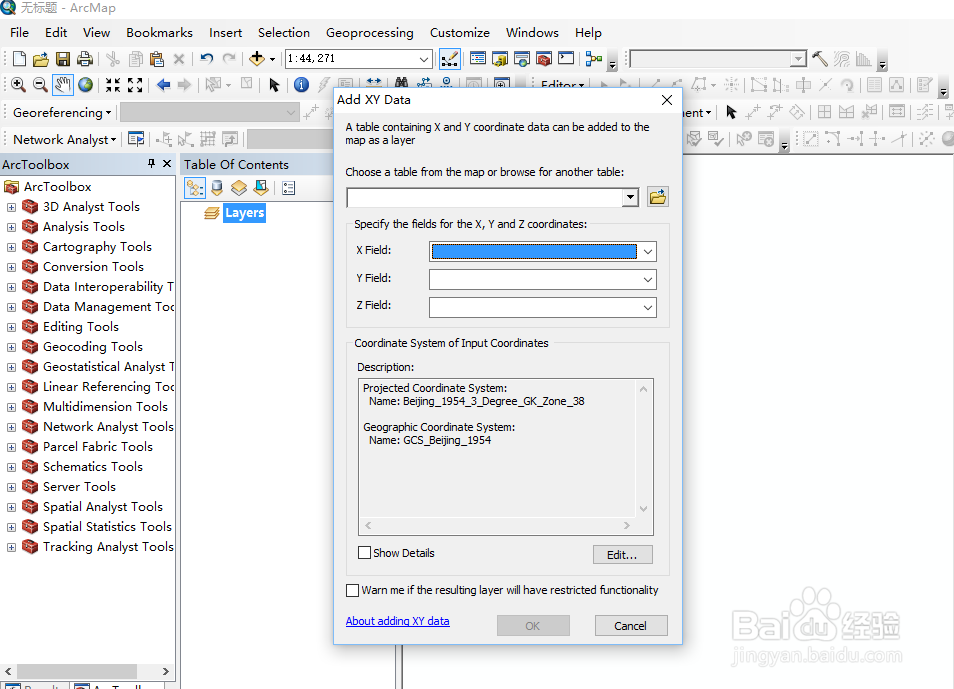Pin the ArcToolbox panel

(x=151, y=163)
